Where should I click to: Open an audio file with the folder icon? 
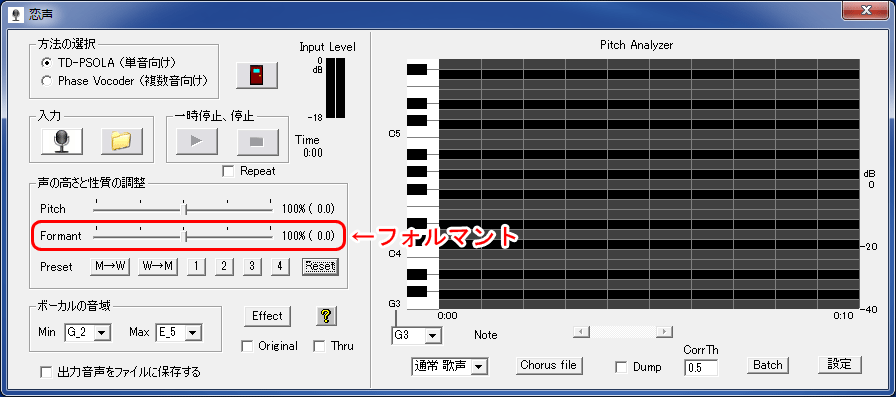click(122, 140)
